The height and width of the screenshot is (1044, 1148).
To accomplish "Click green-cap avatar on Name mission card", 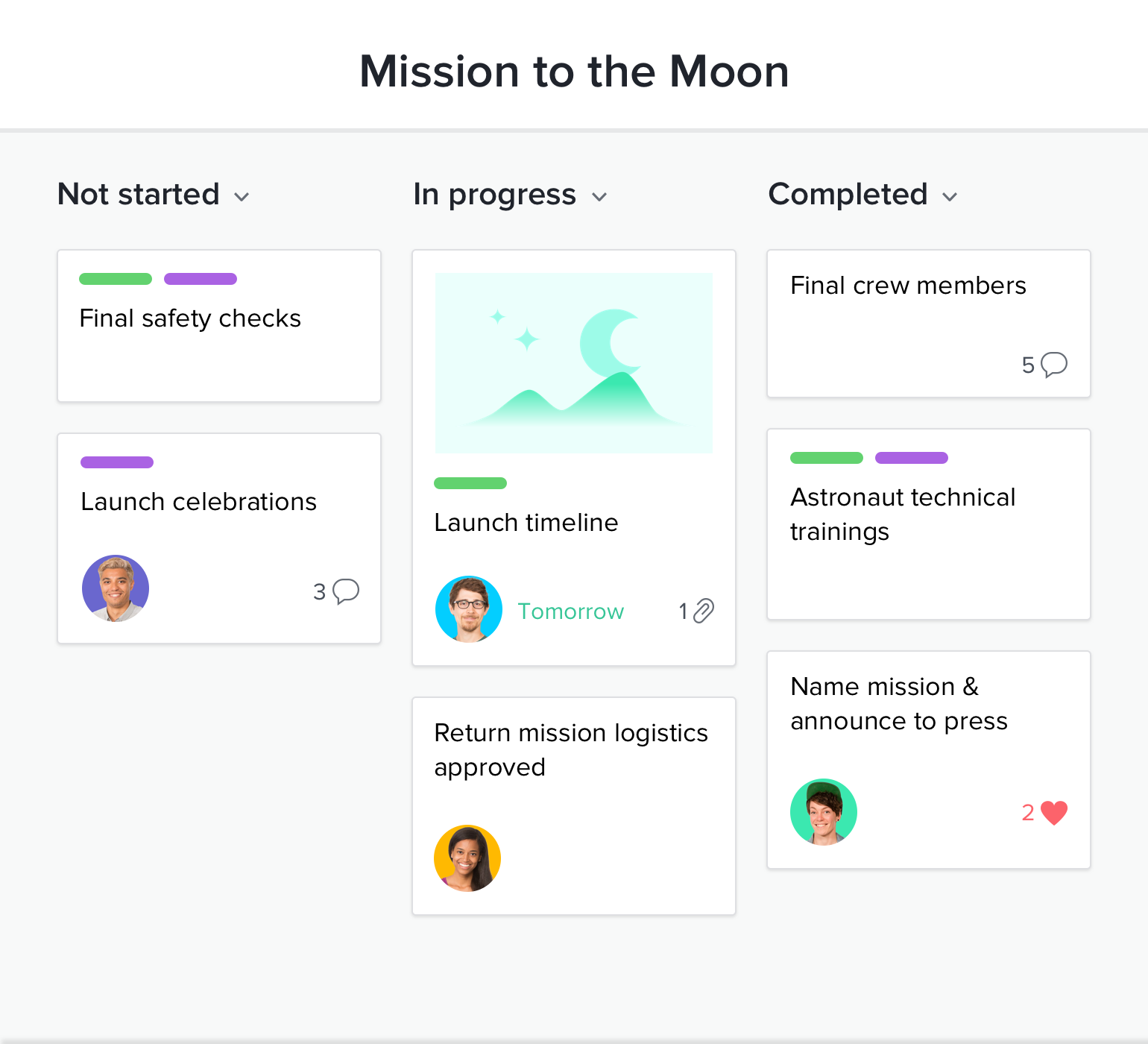I will click(x=824, y=812).
